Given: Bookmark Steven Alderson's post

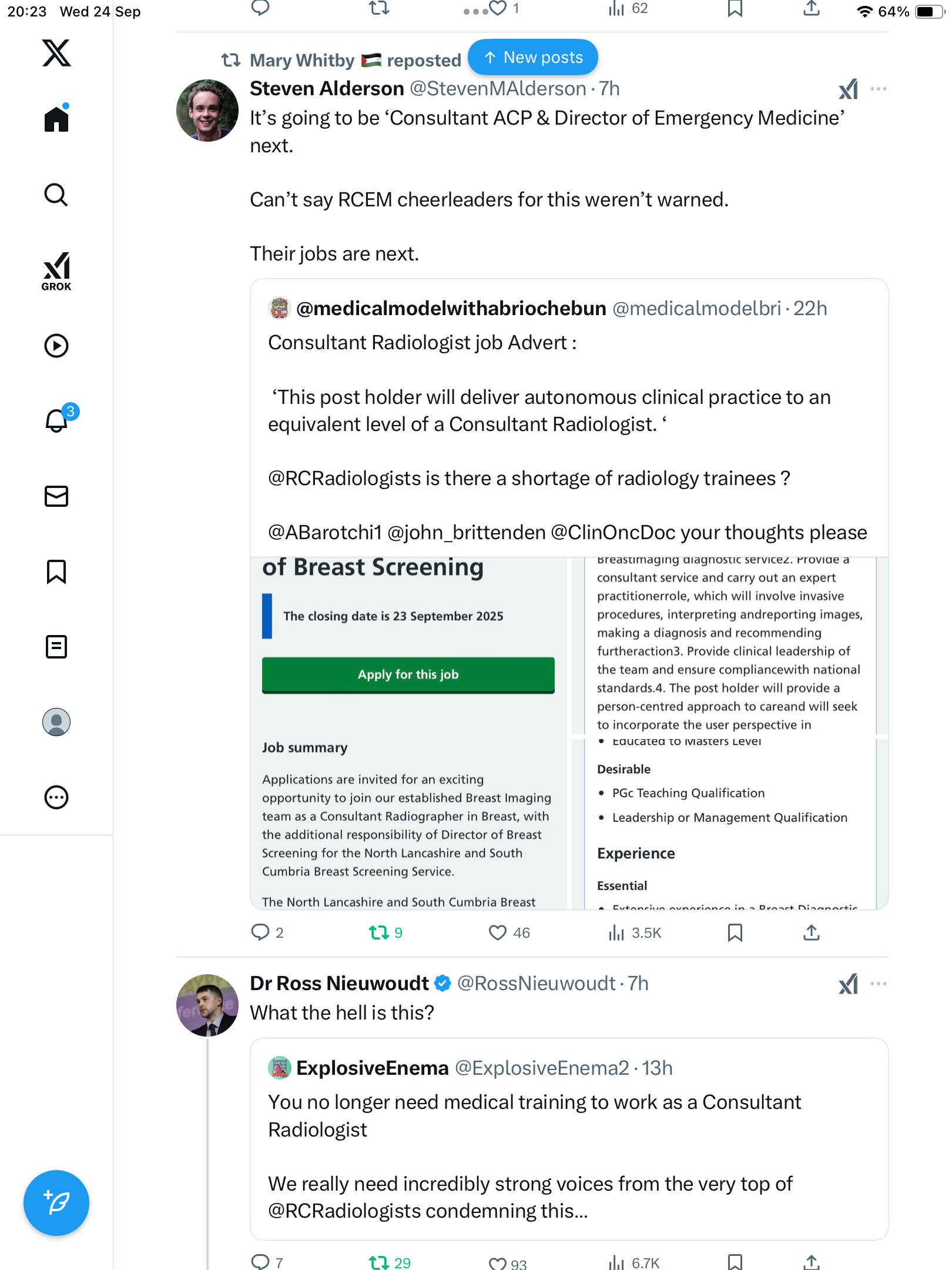Looking at the screenshot, I should pyautogui.click(x=735, y=933).
